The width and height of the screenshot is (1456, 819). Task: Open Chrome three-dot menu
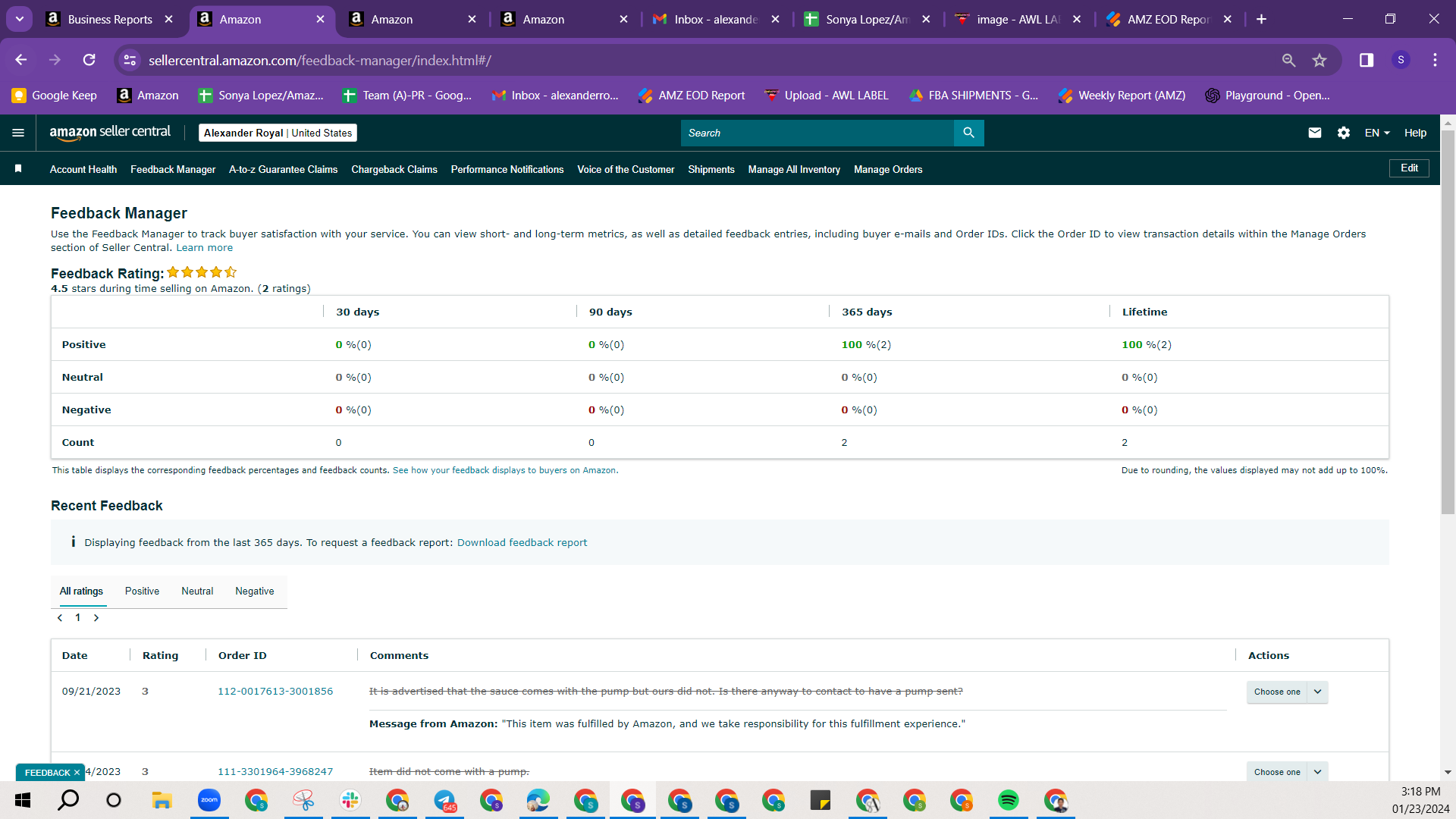pyautogui.click(x=1435, y=60)
